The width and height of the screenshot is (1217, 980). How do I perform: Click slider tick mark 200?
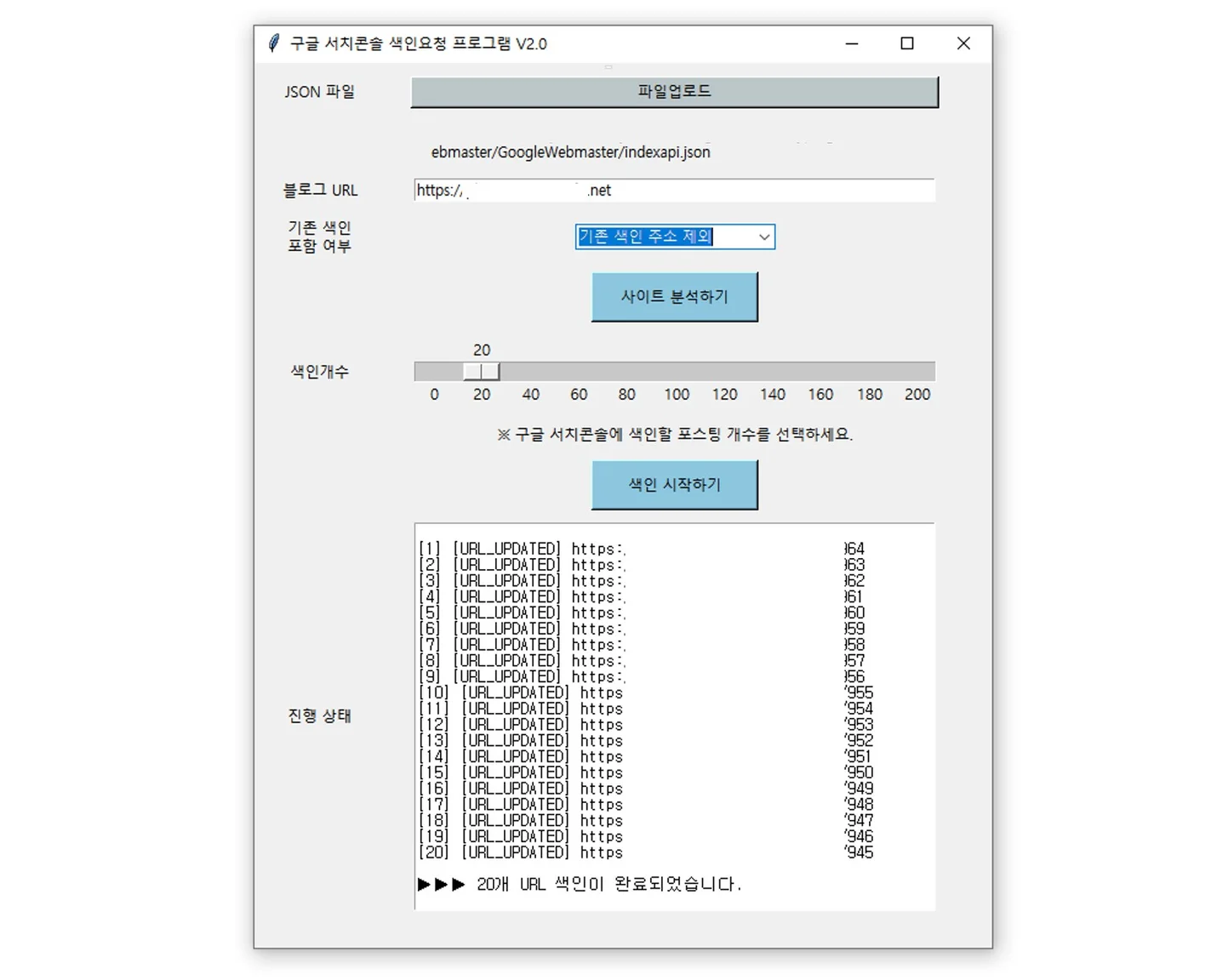[x=917, y=395]
